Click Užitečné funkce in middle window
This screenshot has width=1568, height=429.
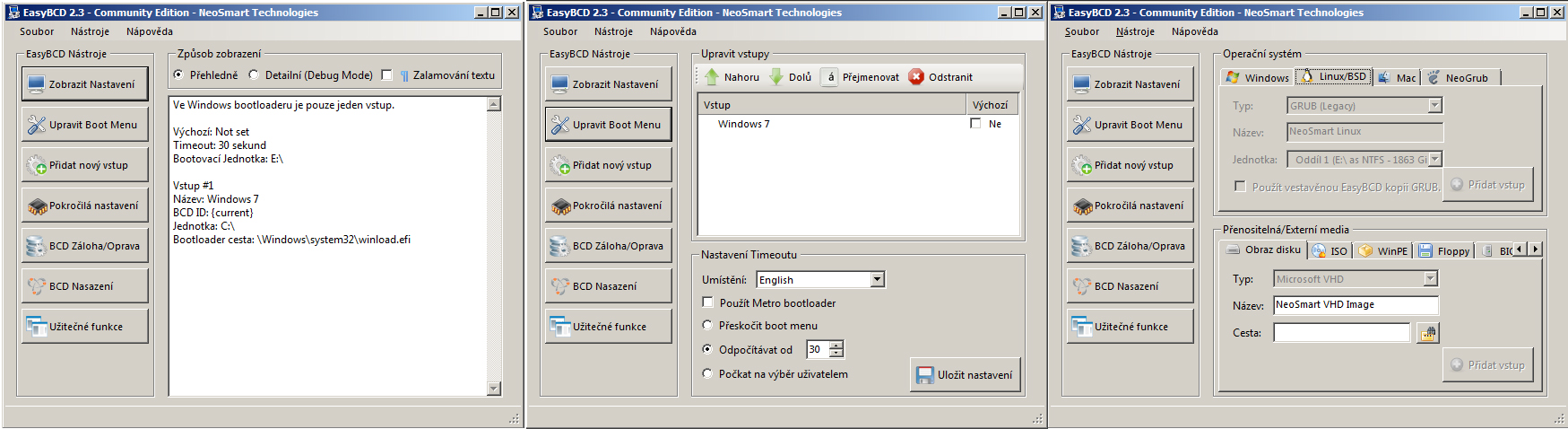point(609,327)
